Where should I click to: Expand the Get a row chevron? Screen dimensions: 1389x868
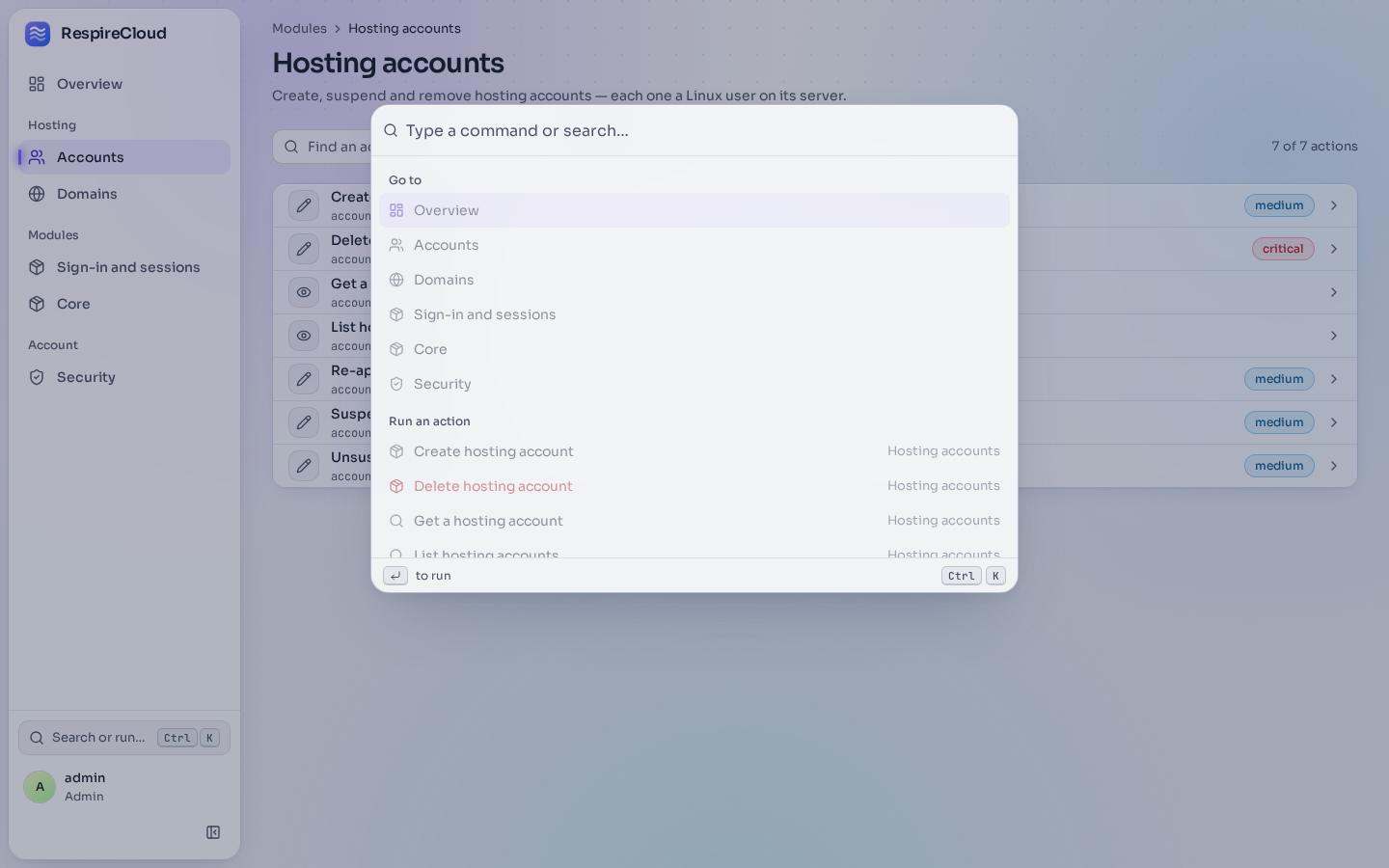pyautogui.click(x=1334, y=292)
